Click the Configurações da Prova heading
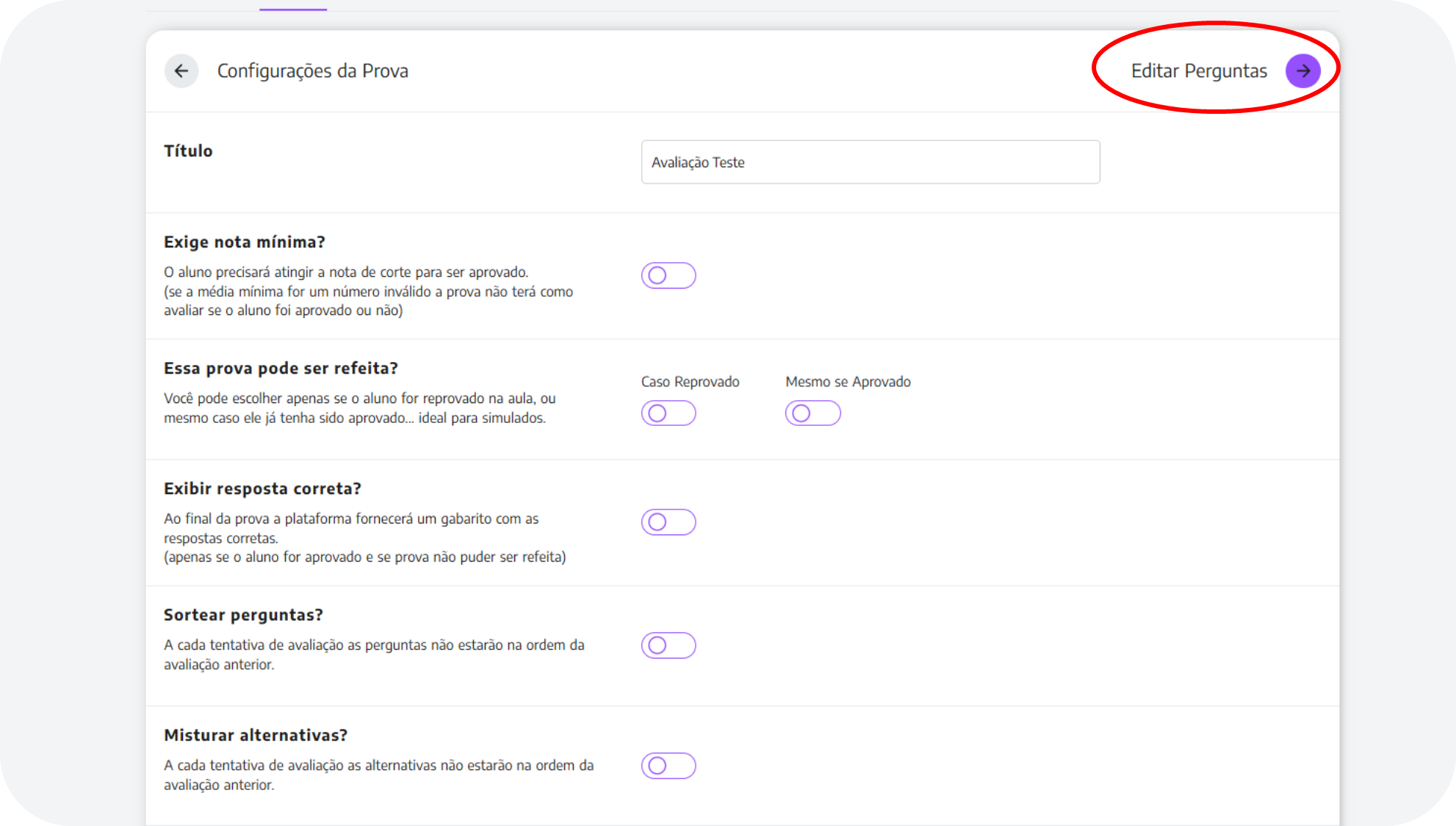This screenshot has height=826, width=1456. tap(312, 71)
